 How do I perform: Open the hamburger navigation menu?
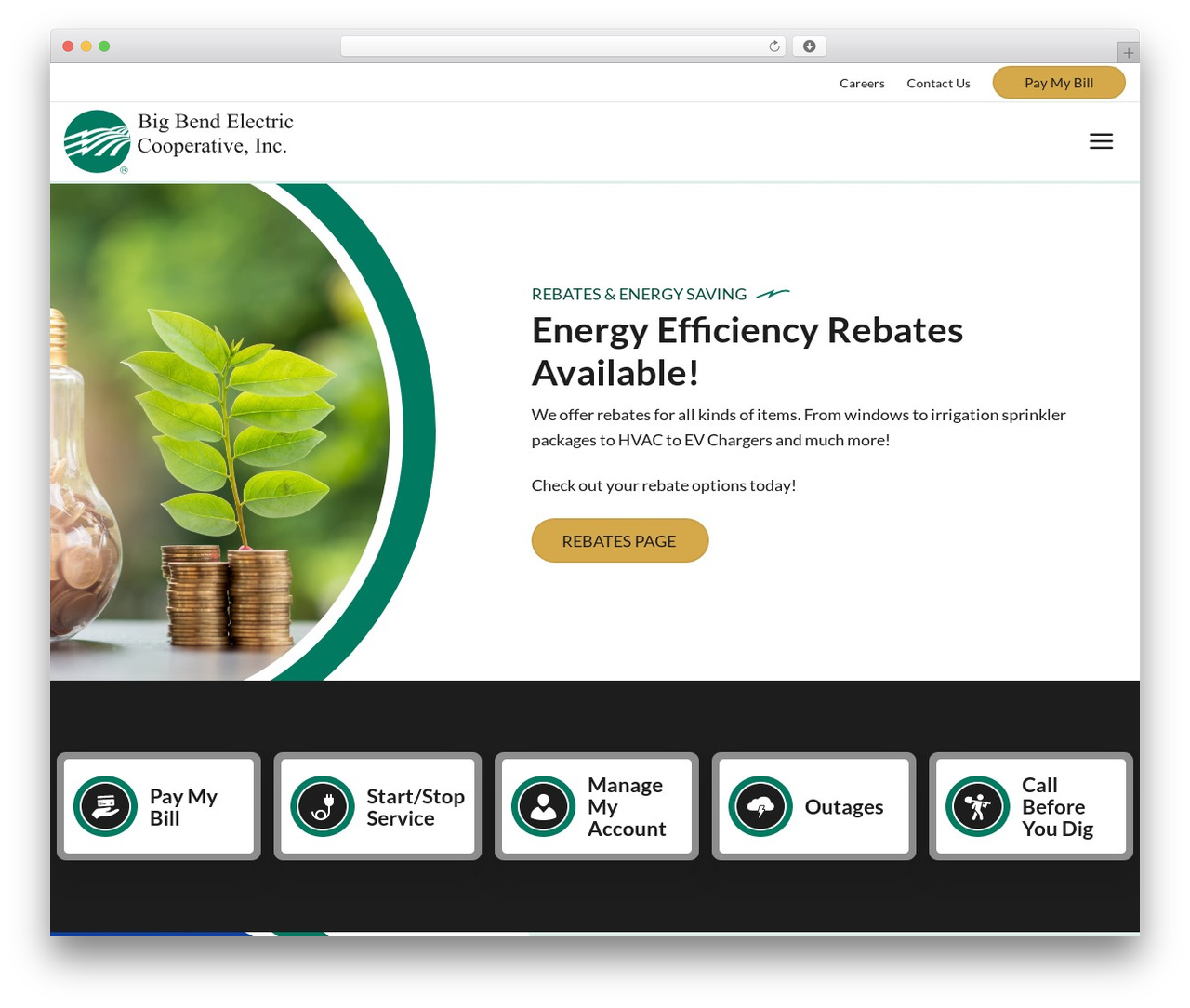click(x=1101, y=141)
